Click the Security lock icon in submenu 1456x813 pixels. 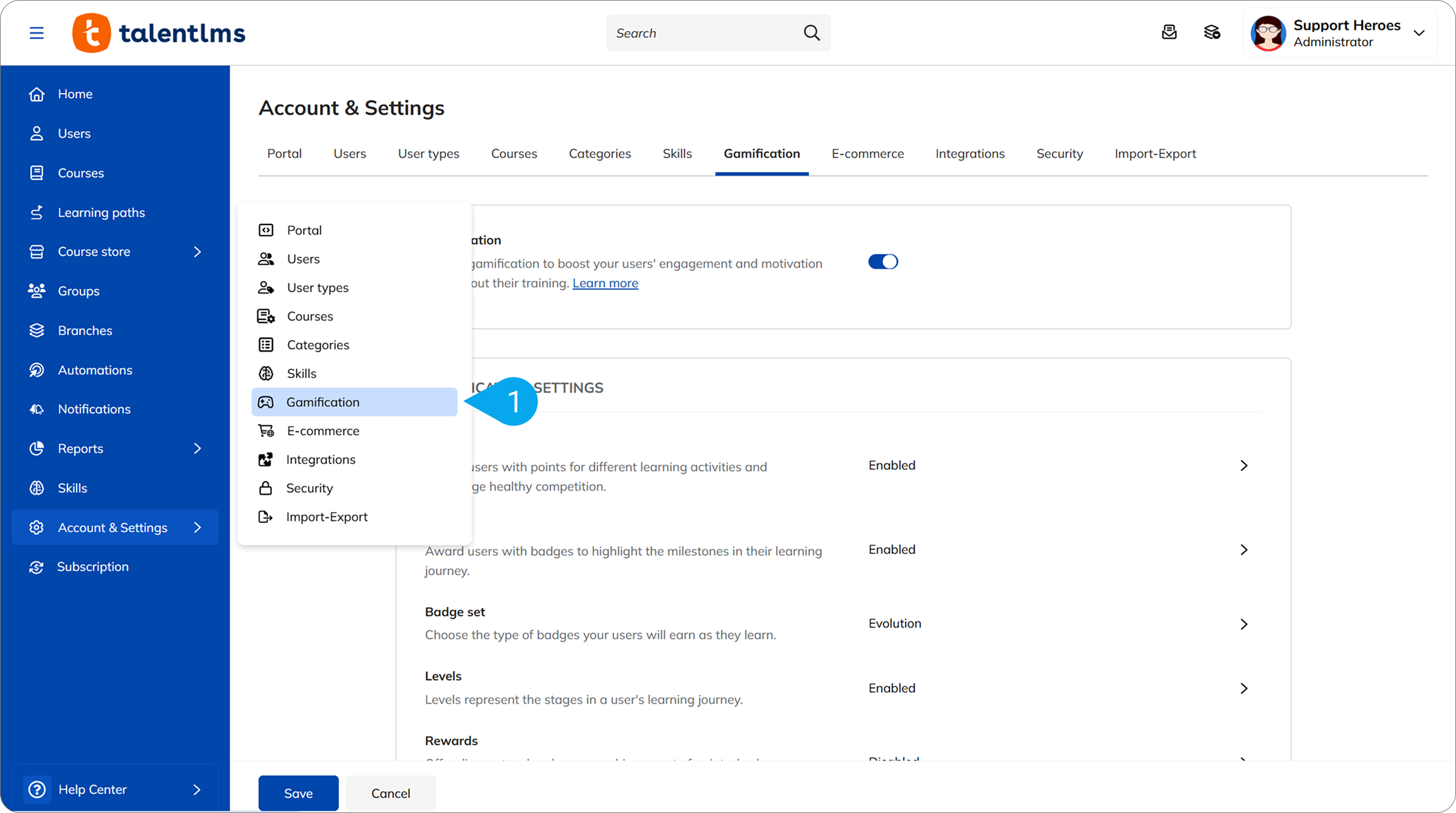coord(266,488)
